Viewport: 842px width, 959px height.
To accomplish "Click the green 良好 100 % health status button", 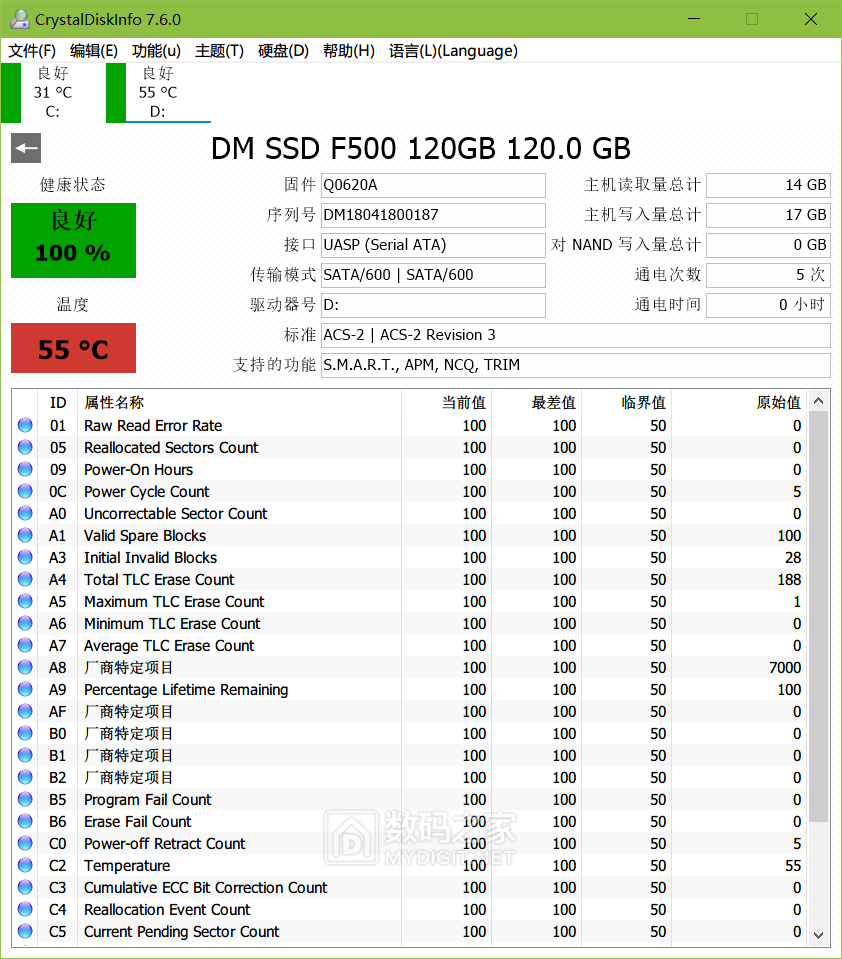I will (73, 240).
